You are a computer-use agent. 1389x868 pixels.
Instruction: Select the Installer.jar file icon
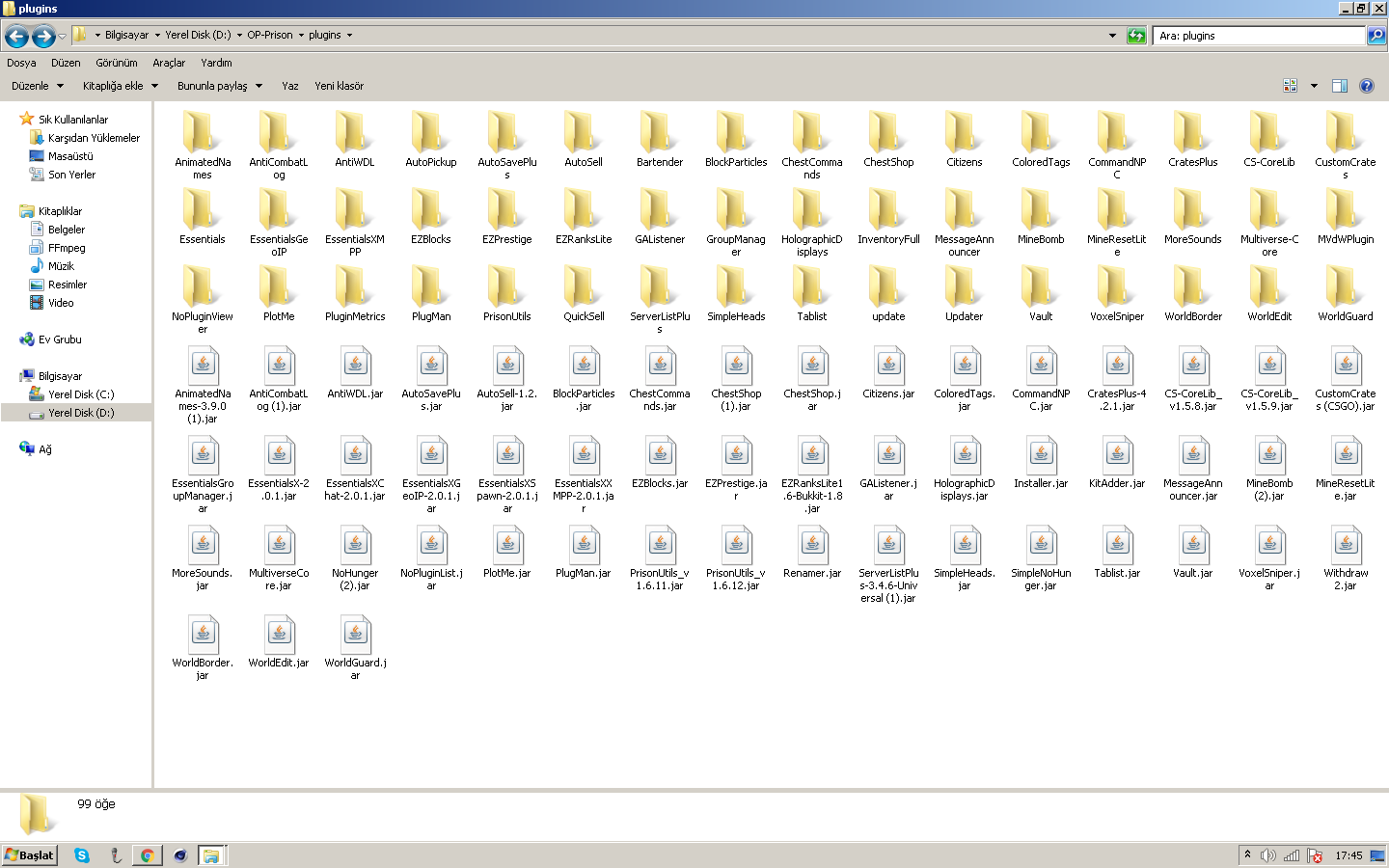(1041, 455)
